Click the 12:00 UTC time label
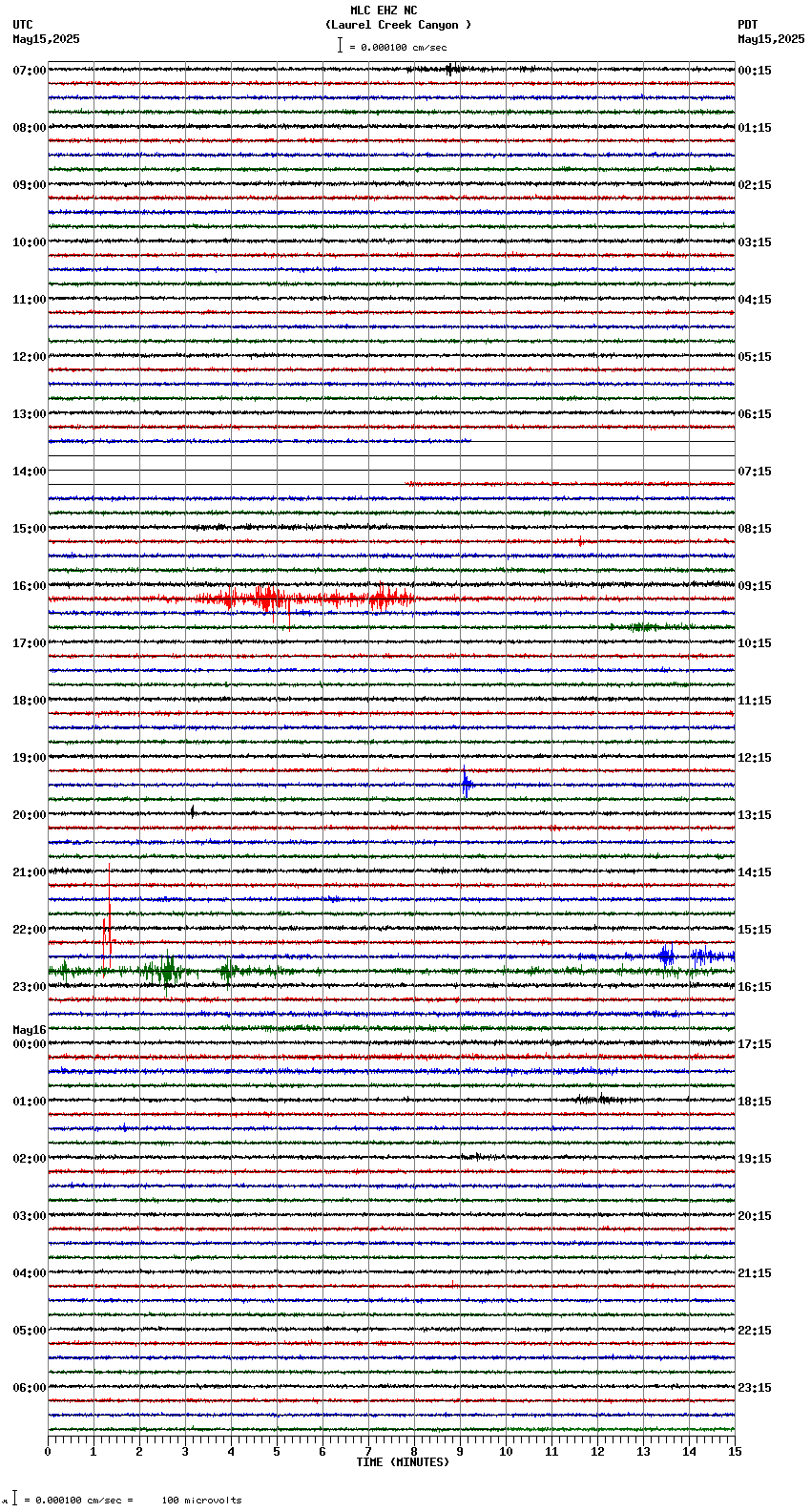Image resolution: width=811 pixels, height=1512 pixels. 30,357
